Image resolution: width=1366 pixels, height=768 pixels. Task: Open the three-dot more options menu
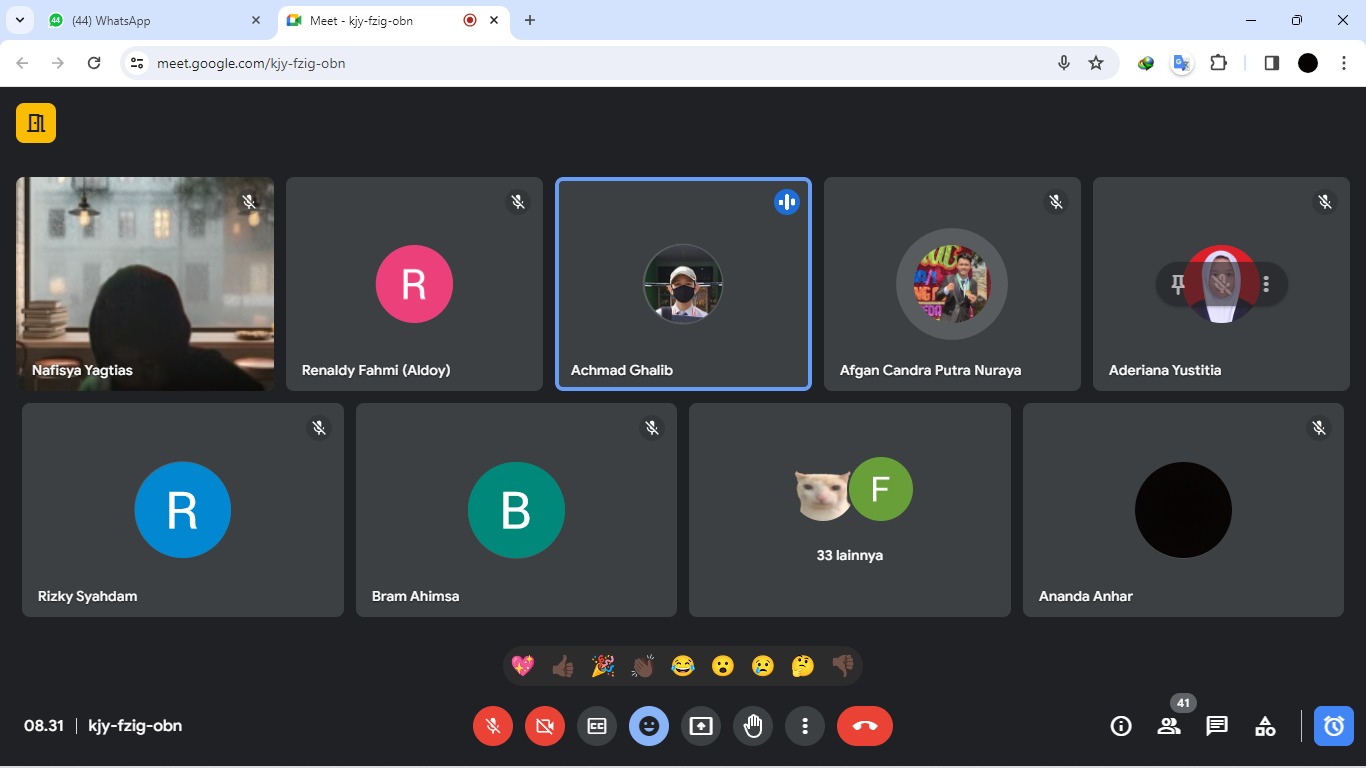point(805,726)
